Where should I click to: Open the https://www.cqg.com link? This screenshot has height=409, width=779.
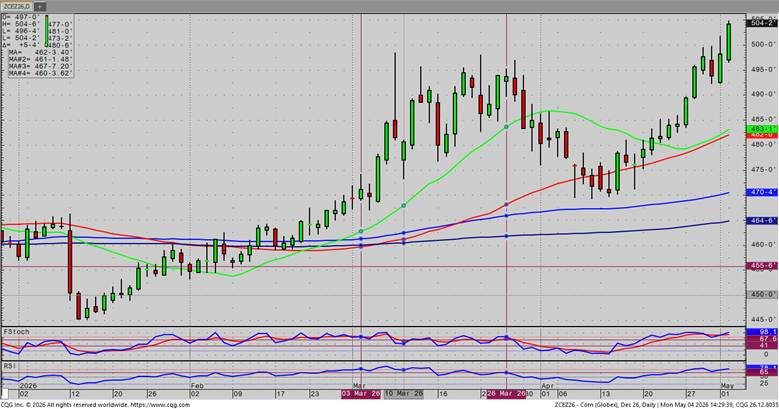[160, 405]
